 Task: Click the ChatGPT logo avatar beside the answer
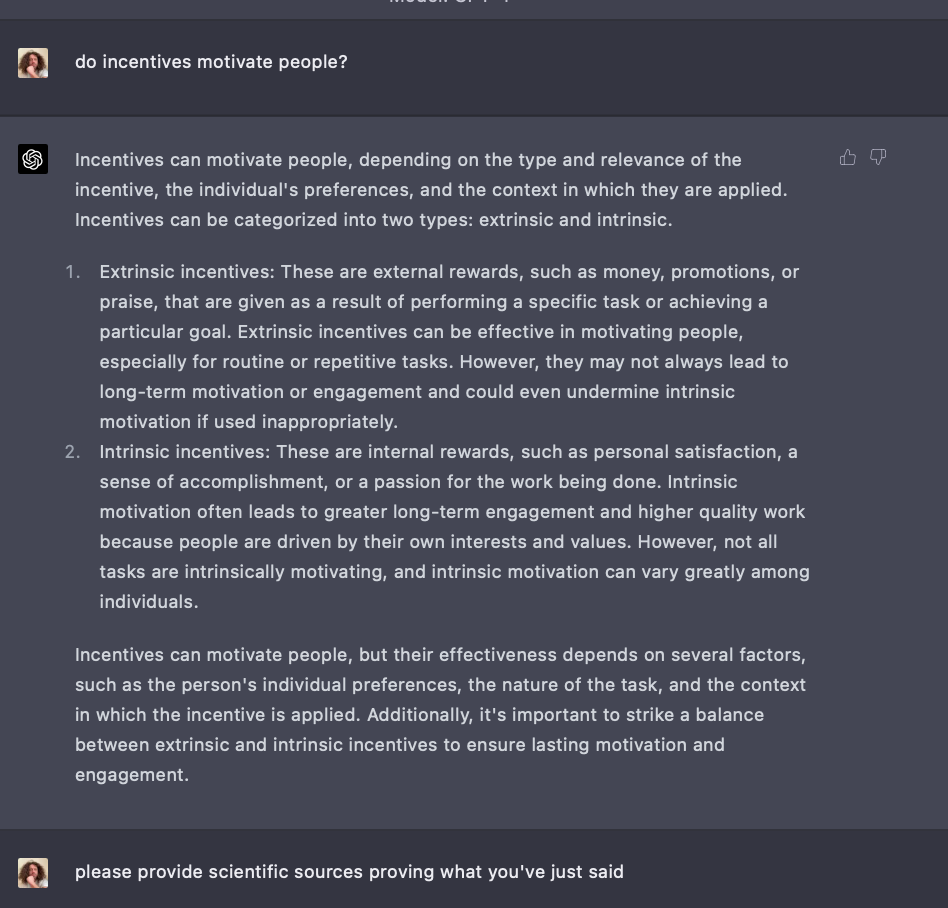(x=33, y=159)
